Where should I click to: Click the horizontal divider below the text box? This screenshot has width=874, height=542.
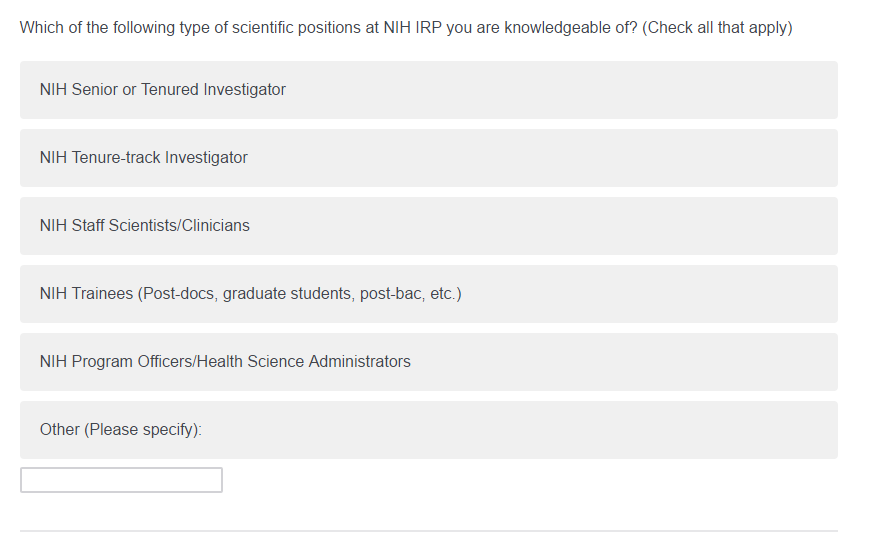click(428, 531)
